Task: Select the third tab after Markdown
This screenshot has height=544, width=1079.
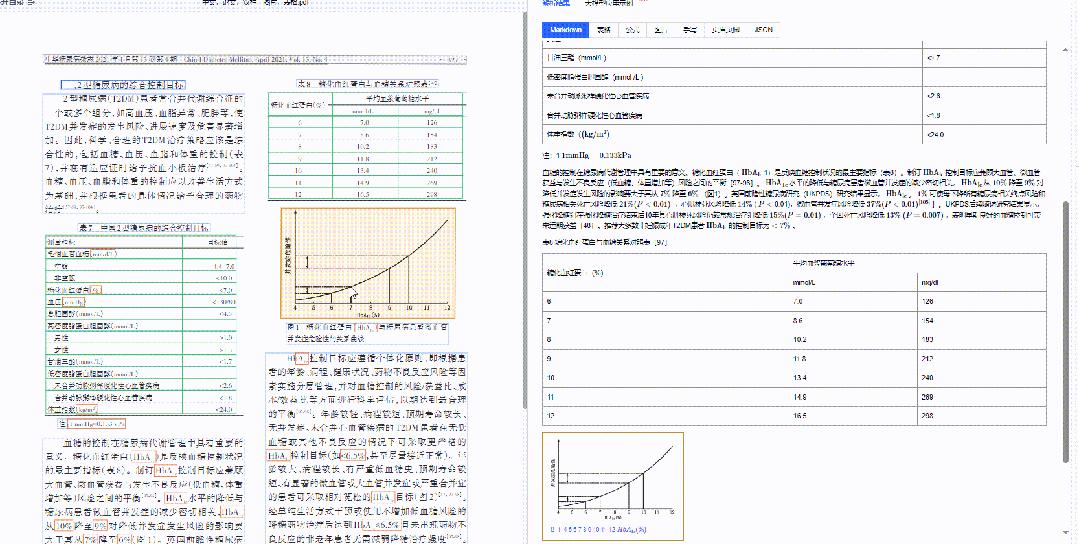Action: point(662,30)
